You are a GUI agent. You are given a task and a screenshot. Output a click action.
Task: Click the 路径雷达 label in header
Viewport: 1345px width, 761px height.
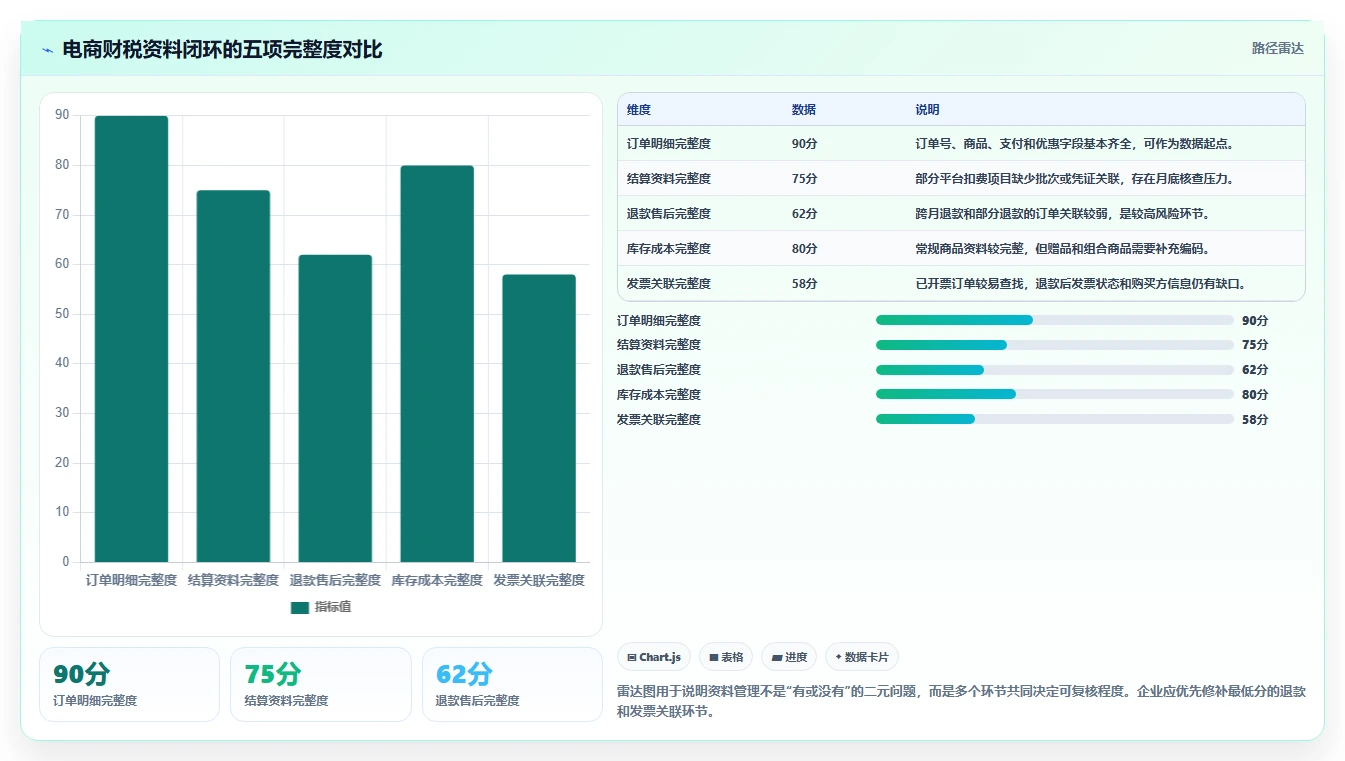(x=1277, y=48)
